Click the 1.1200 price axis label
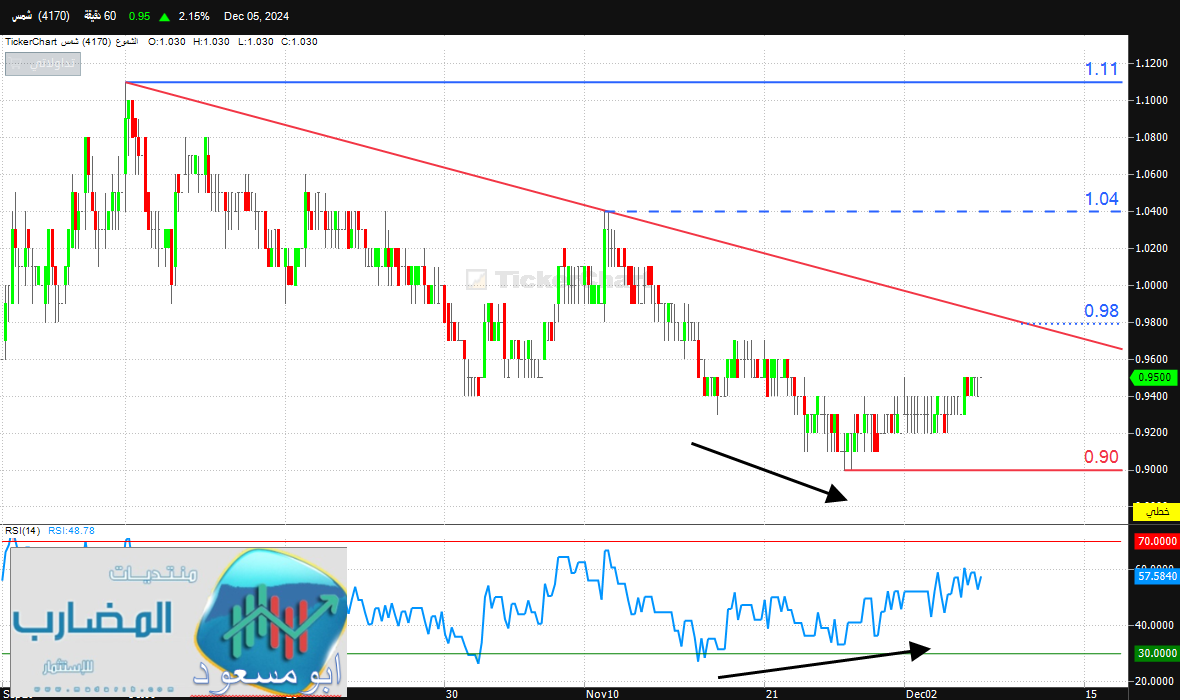 [1151, 63]
